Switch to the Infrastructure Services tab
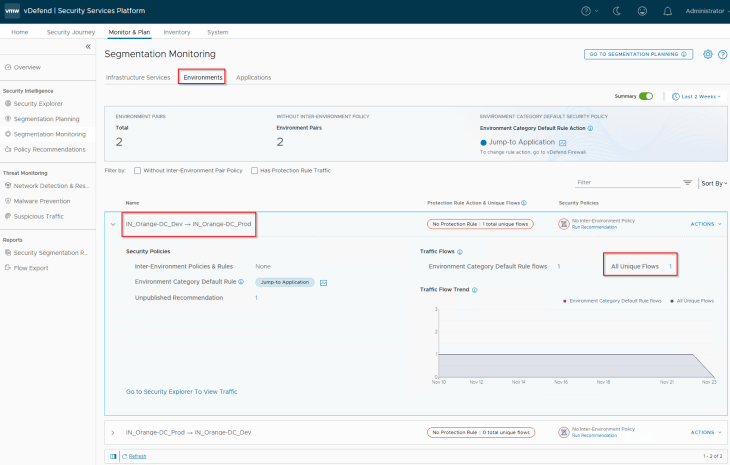Image resolution: width=730 pixels, height=465 pixels. 138,77
